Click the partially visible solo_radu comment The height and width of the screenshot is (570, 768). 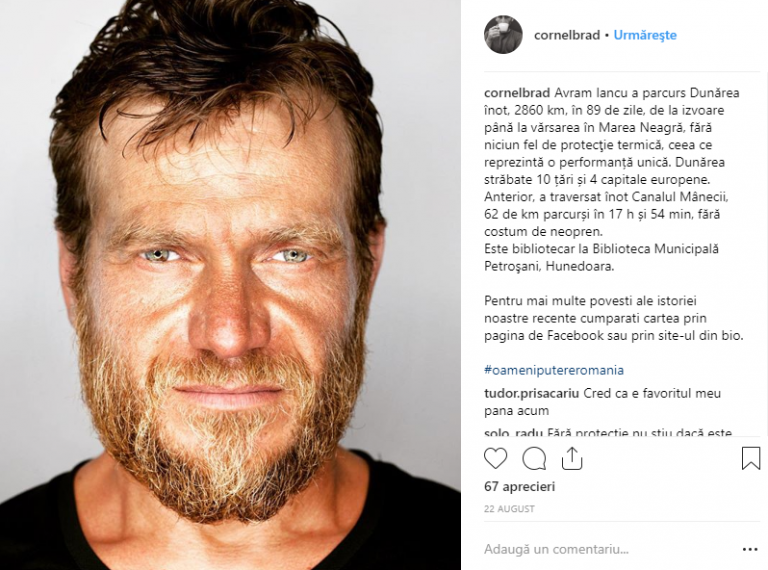(x=608, y=432)
